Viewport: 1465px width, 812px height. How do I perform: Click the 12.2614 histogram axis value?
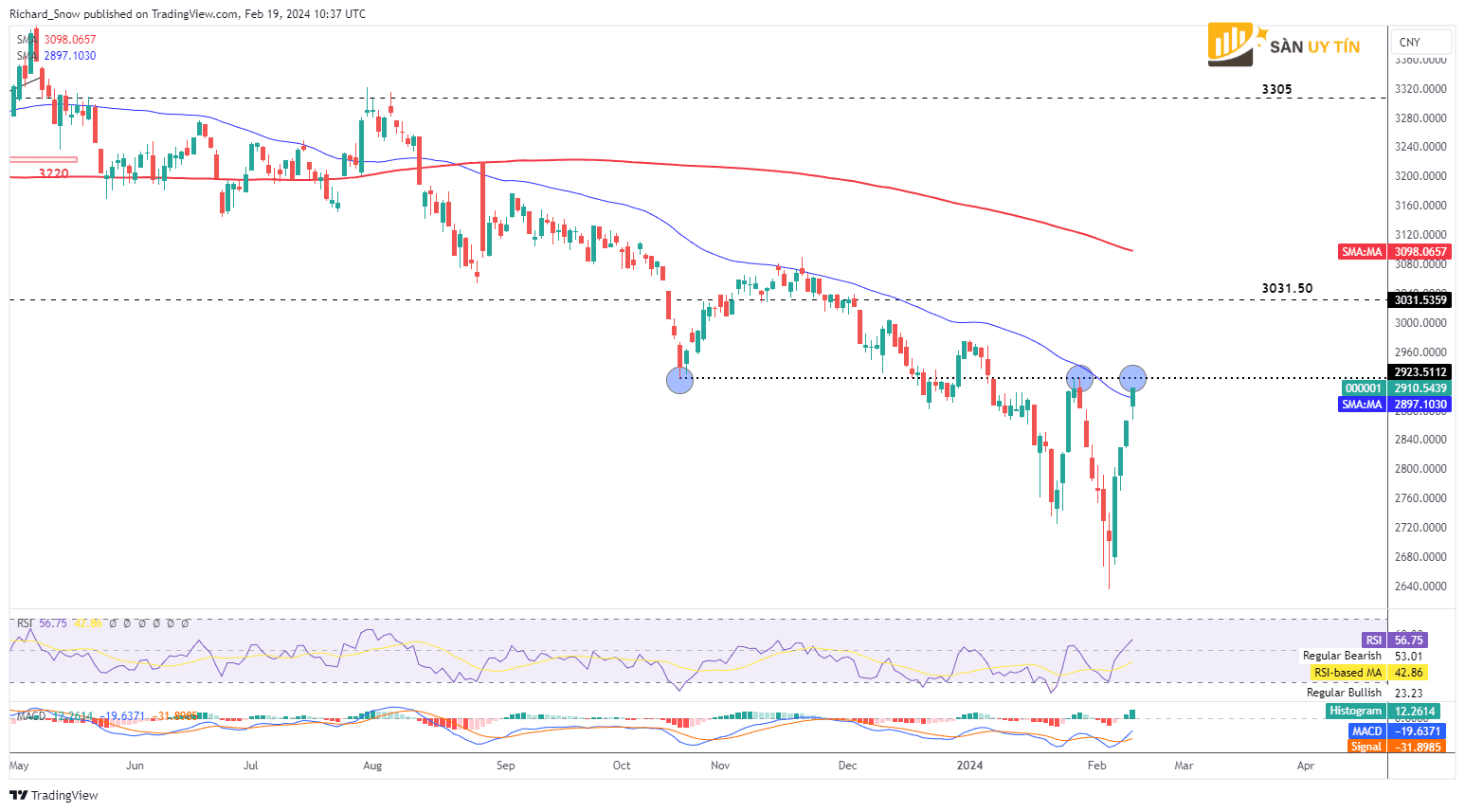click(x=1415, y=712)
